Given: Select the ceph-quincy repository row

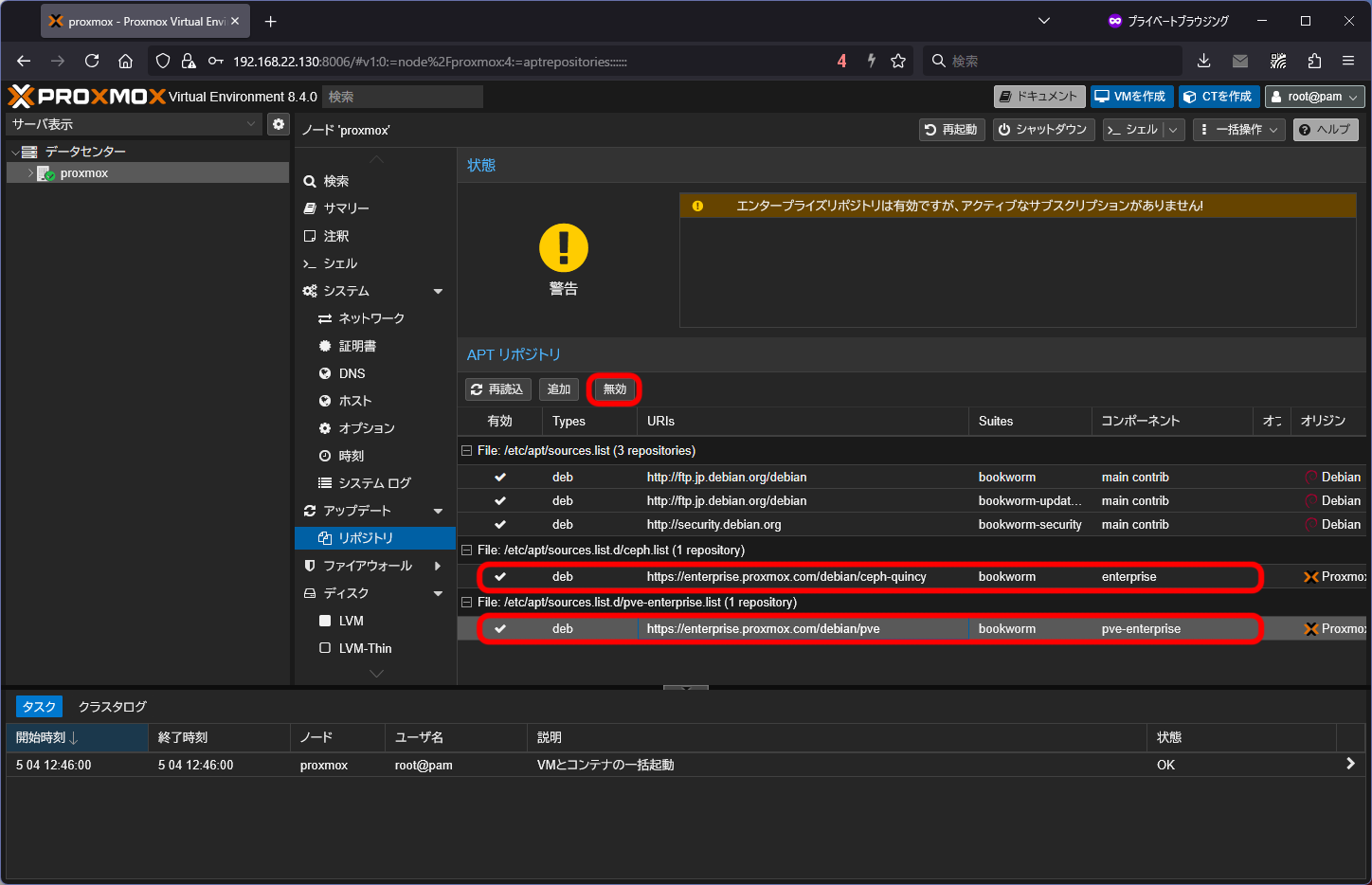Looking at the screenshot, I should coord(912,577).
